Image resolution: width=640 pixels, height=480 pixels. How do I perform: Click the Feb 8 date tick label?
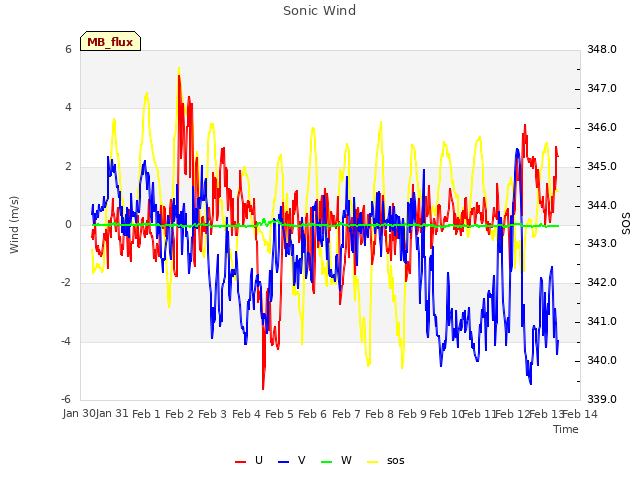tap(379, 414)
